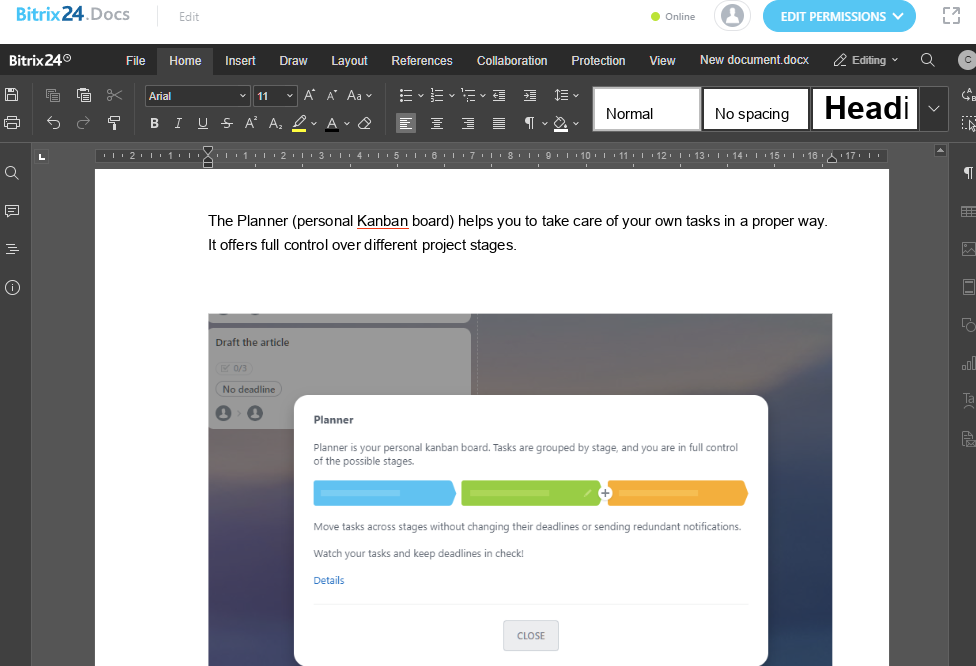Screen dimensions: 976x666
Task: Toggle Strikethrough formatting
Action: pos(227,123)
